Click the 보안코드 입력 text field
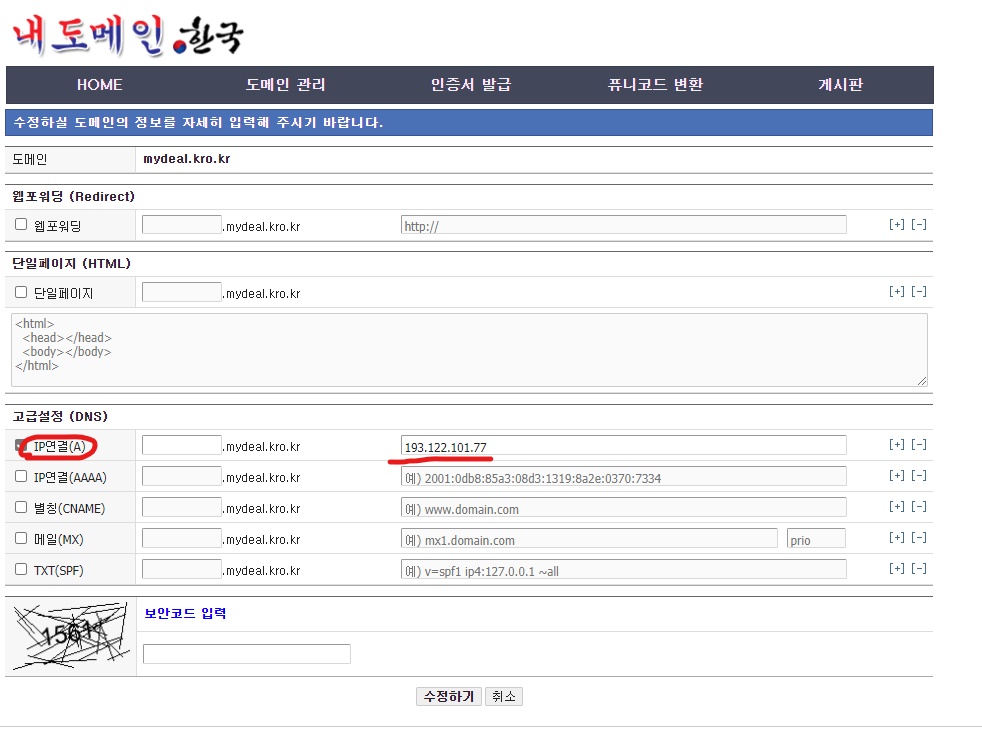982x730 pixels. 247,654
